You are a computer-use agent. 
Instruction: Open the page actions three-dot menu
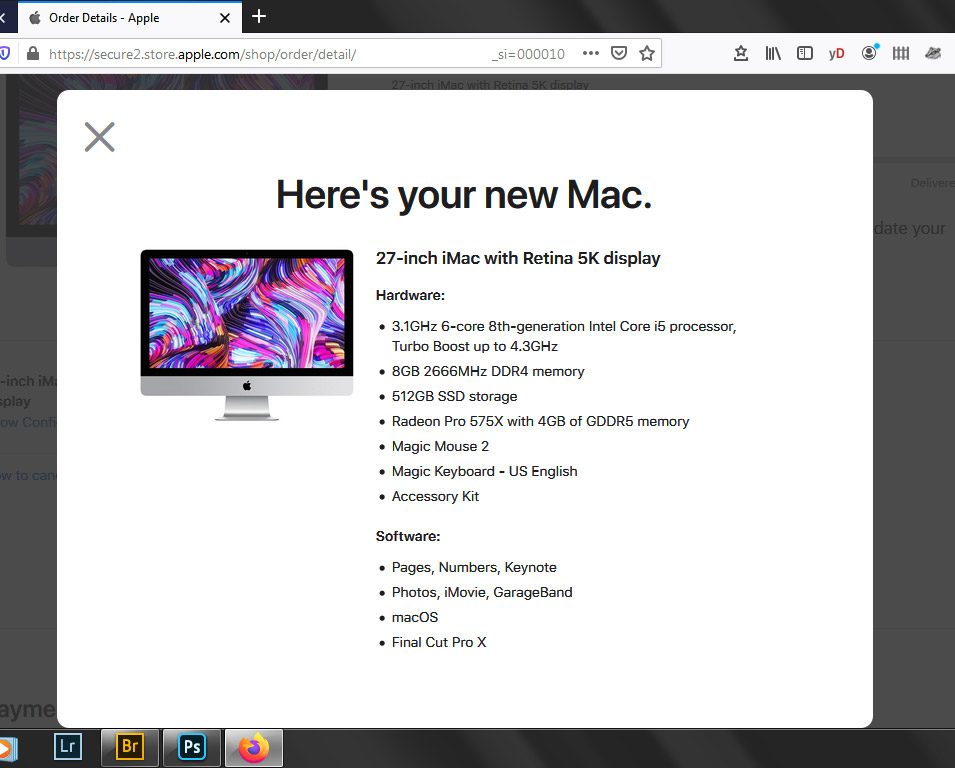[591, 54]
